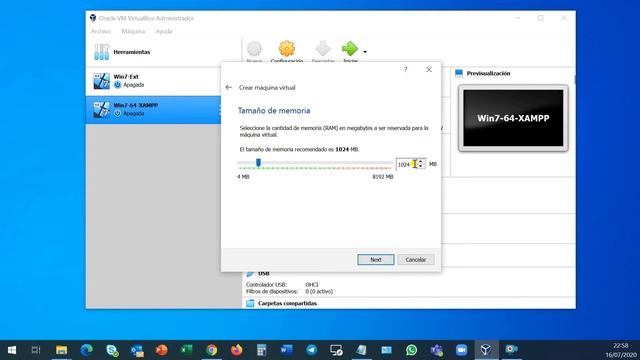Click the USB section header
The height and width of the screenshot is (360, 640).
click(264, 273)
